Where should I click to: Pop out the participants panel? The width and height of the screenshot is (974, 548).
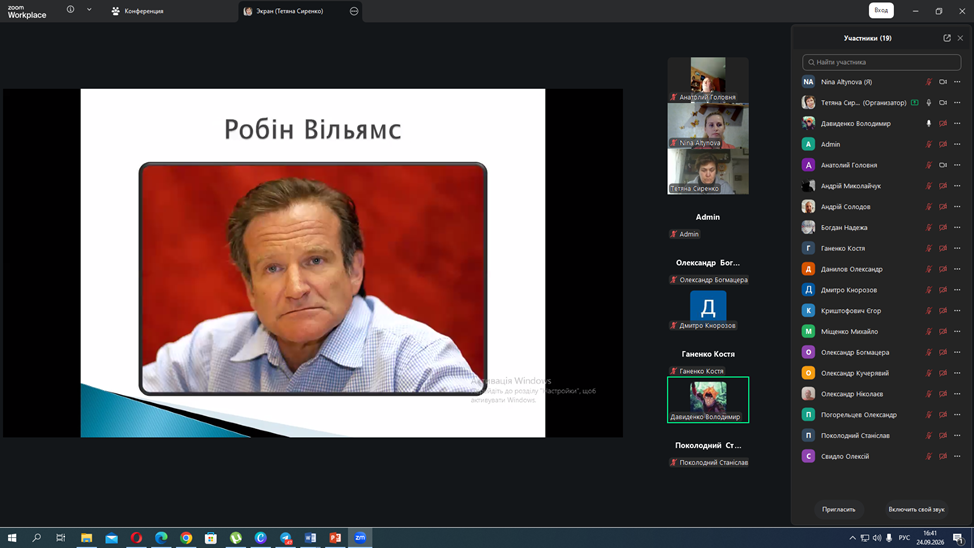click(x=947, y=38)
